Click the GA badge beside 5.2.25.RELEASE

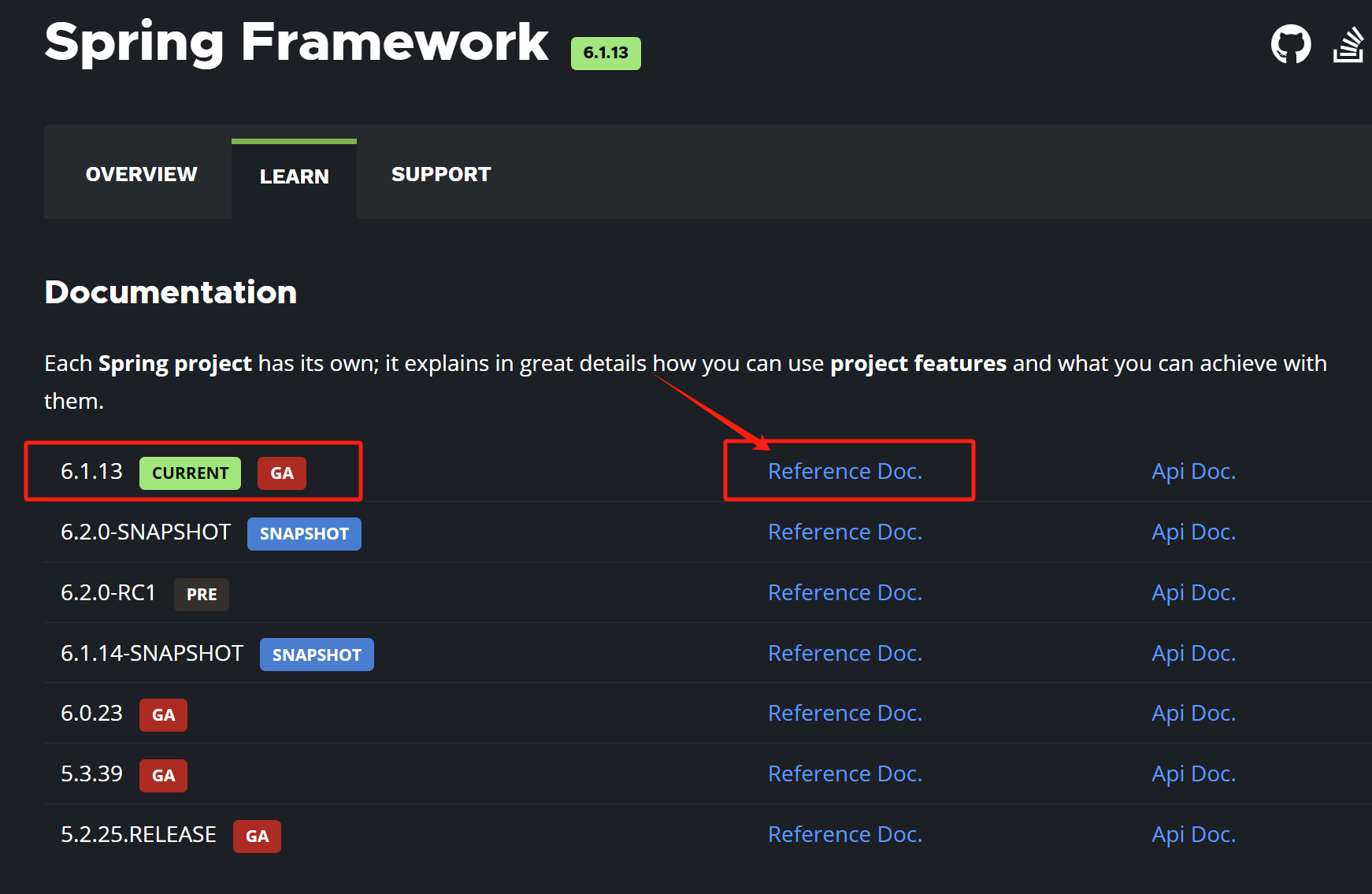[257, 837]
